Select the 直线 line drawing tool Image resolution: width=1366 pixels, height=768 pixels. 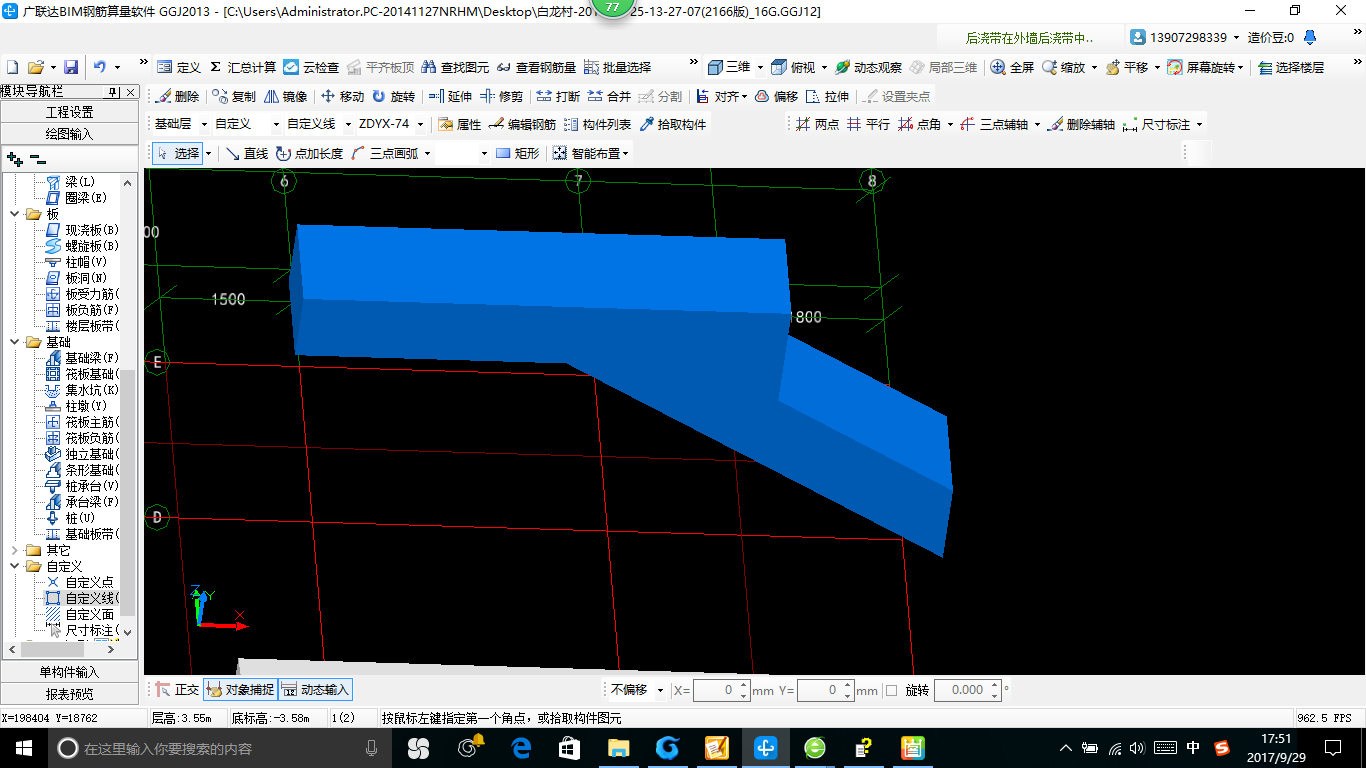(246, 153)
